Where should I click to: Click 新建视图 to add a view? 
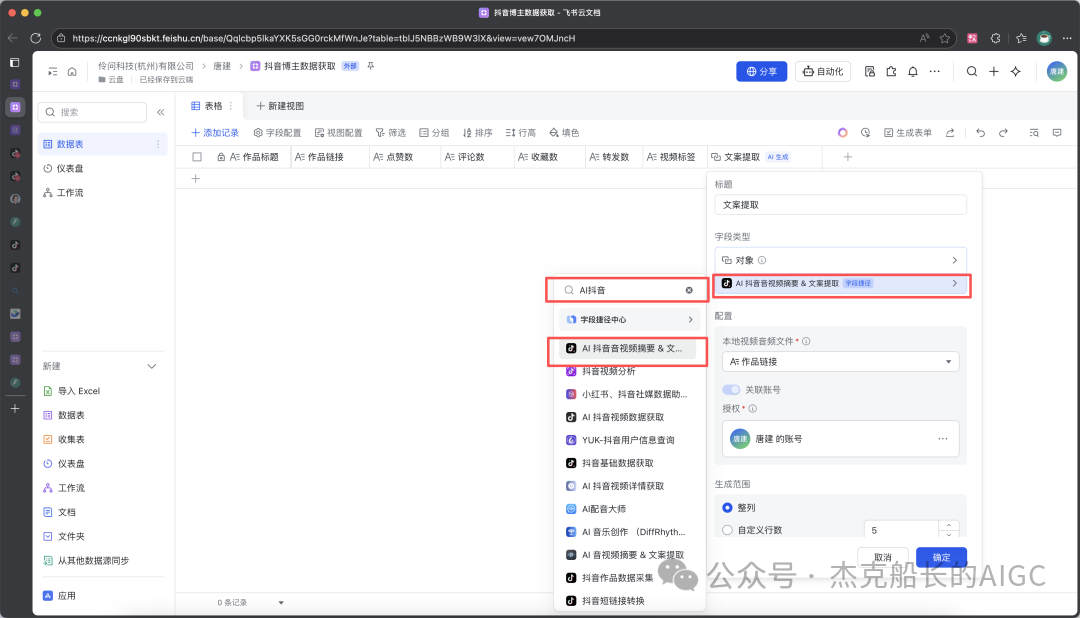(x=280, y=106)
